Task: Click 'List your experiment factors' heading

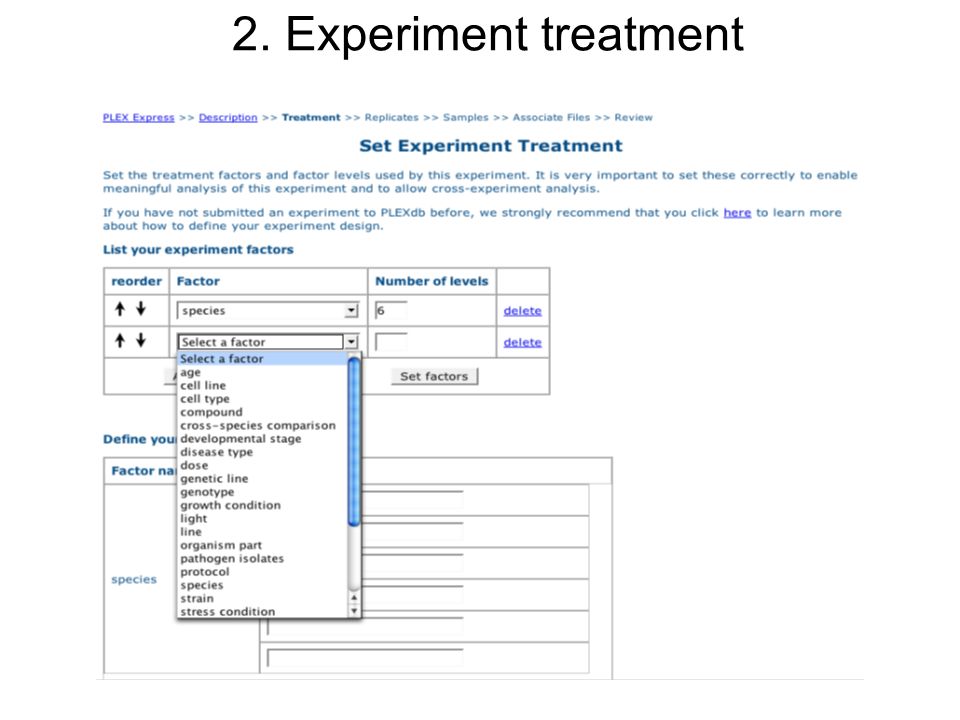Action: pyautogui.click(x=198, y=250)
